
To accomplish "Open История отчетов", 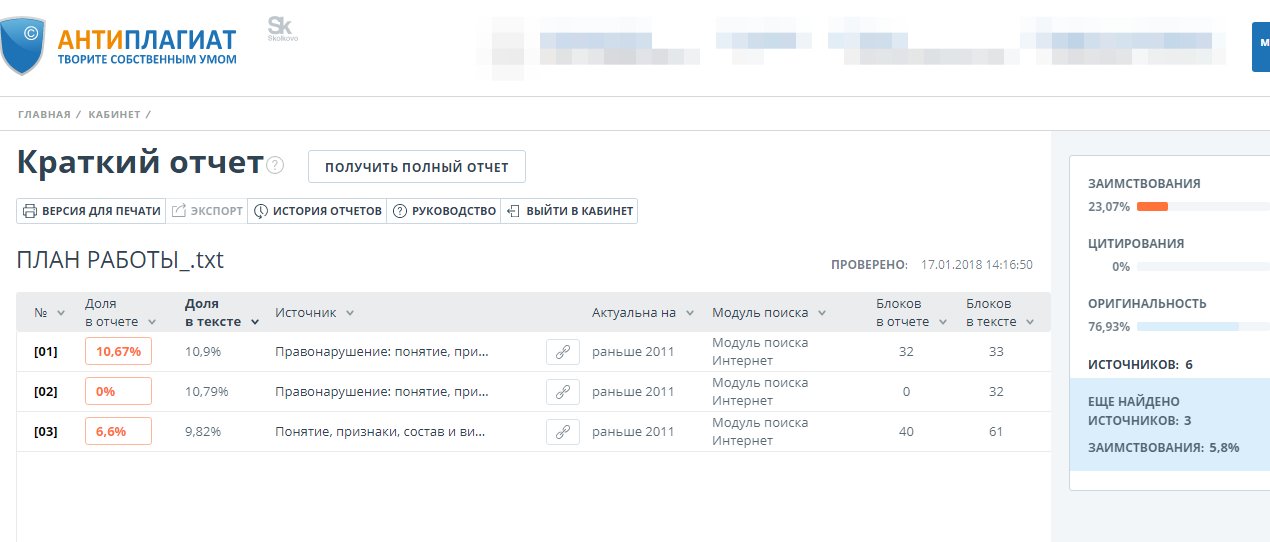I will (317, 211).
